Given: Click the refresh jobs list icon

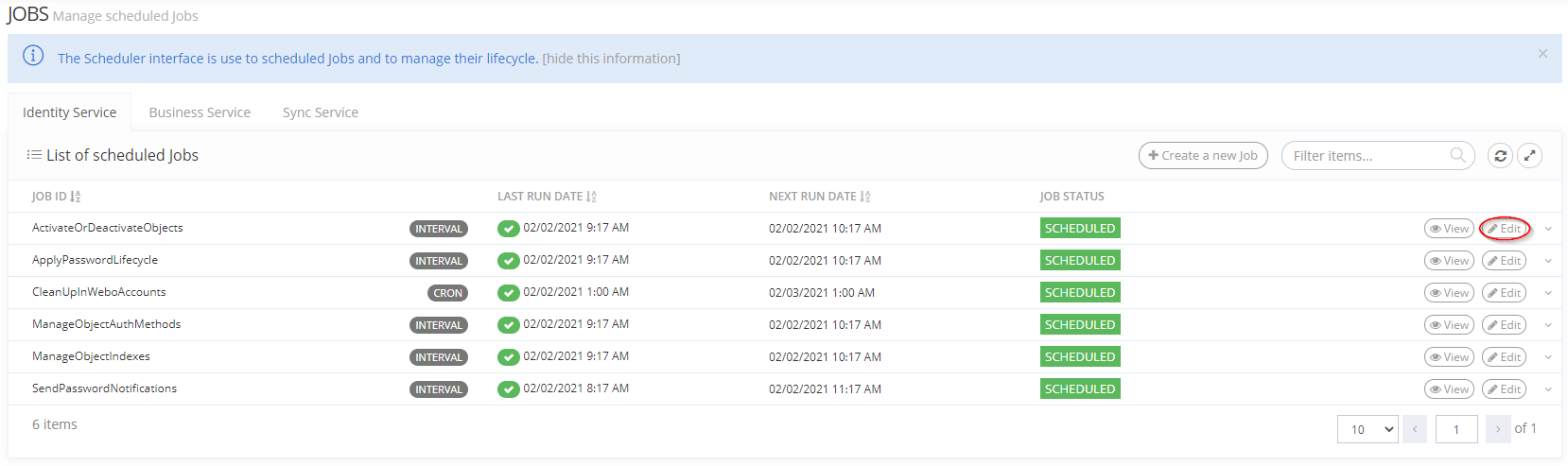Looking at the screenshot, I should pos(1500,156).
